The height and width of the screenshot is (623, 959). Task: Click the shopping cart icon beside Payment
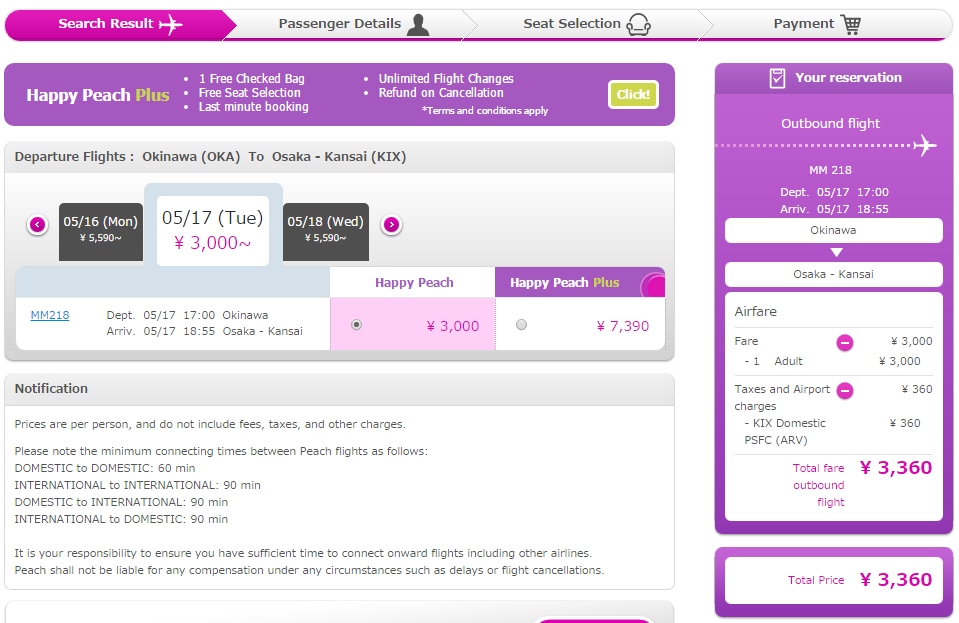tap(851, 24)
